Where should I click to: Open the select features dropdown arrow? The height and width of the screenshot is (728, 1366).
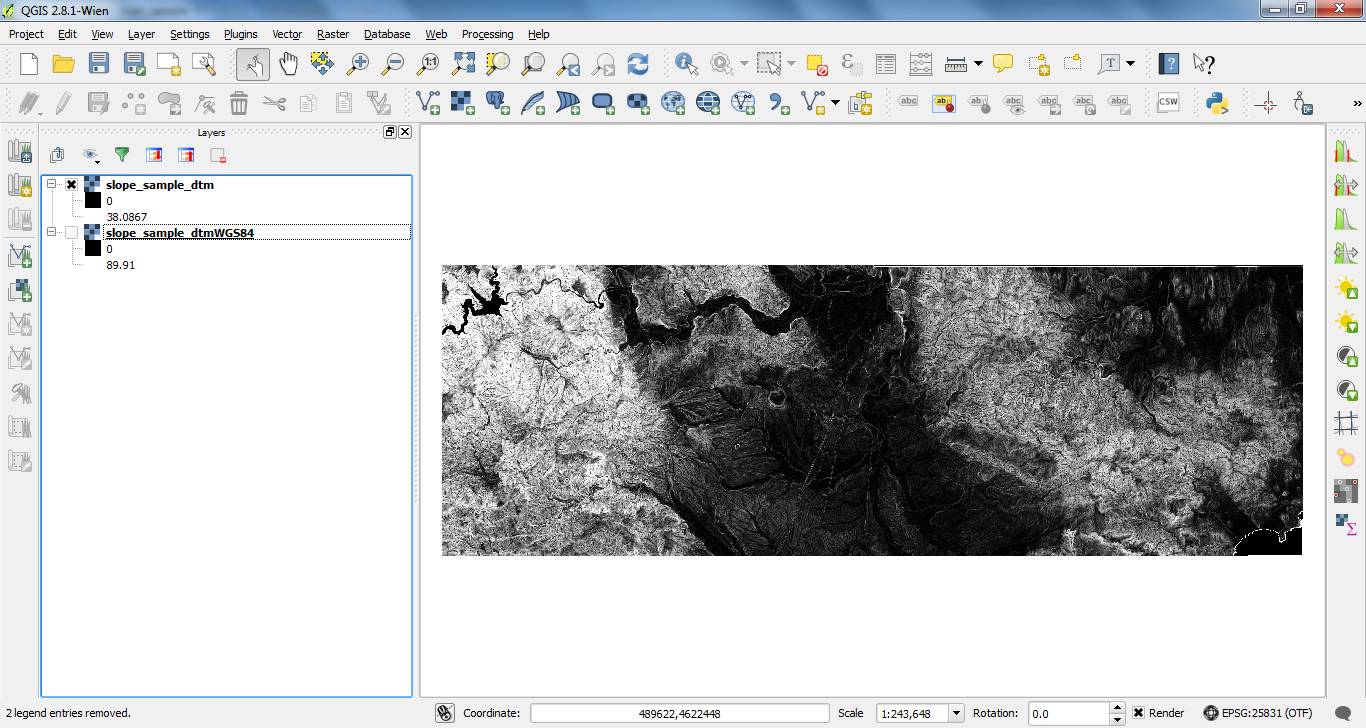(x=791, y=64)
